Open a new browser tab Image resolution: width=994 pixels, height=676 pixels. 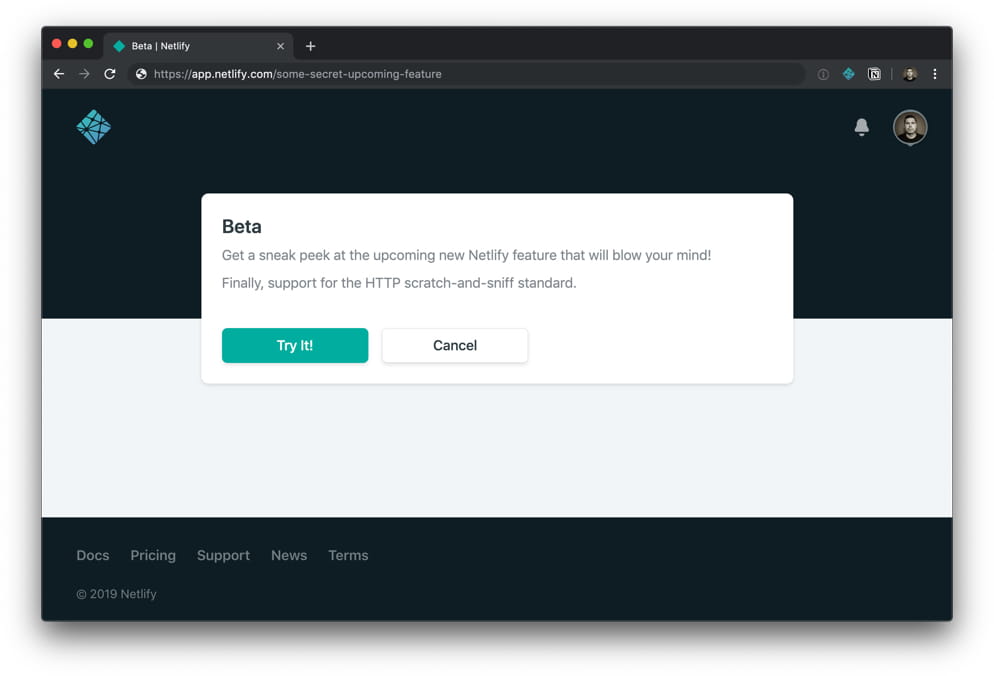(x=310, y=45)
